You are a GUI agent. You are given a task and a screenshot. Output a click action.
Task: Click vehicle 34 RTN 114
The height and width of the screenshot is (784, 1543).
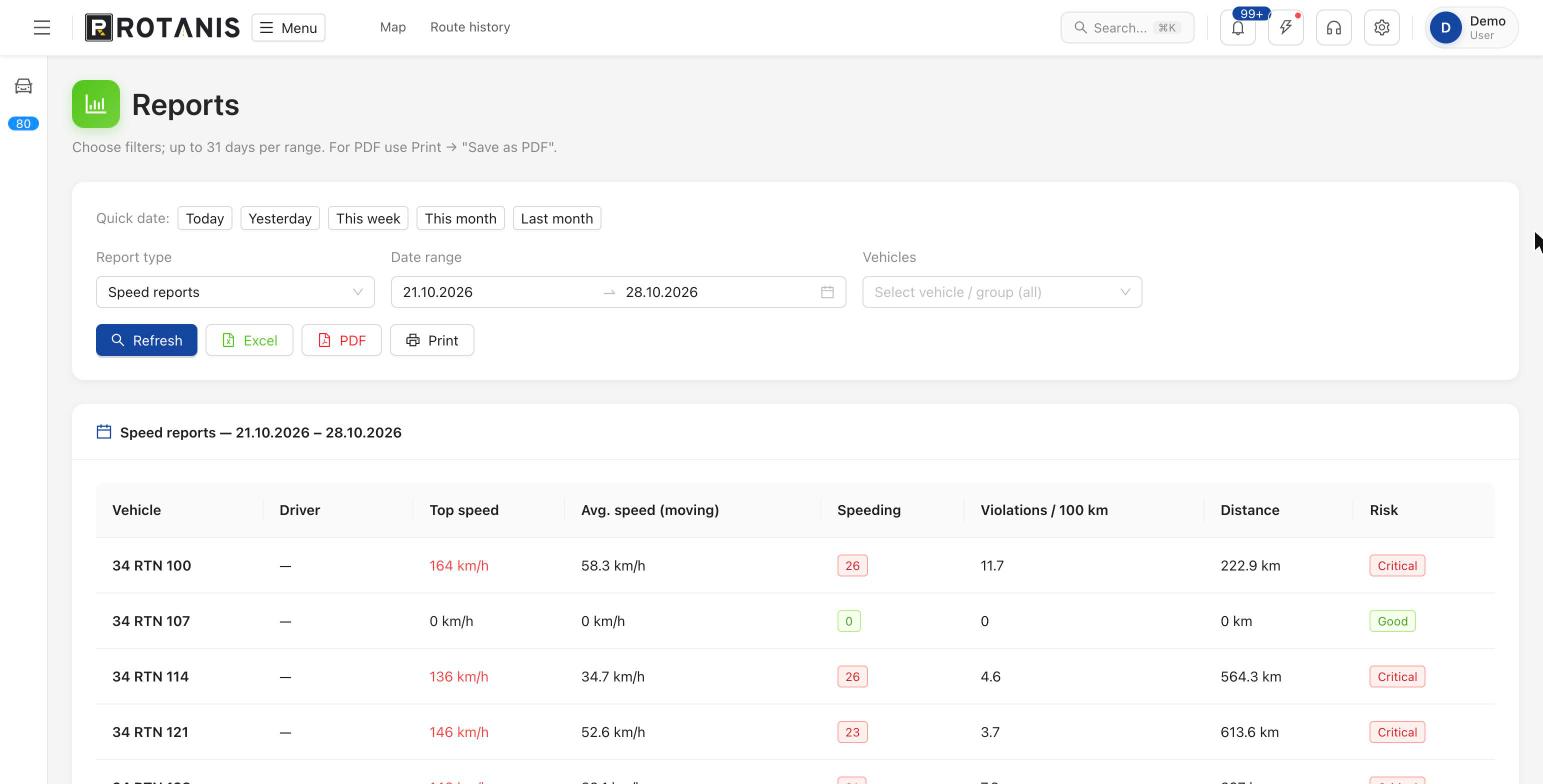(x=151, y=677)
